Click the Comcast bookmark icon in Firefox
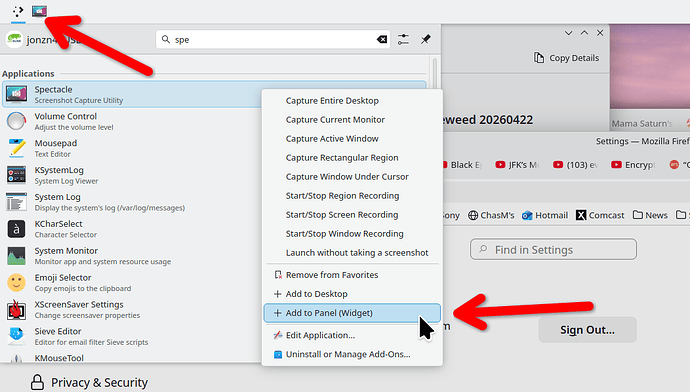Image resolution: width=690 pixels, height=392 pixels. (581, 215)
